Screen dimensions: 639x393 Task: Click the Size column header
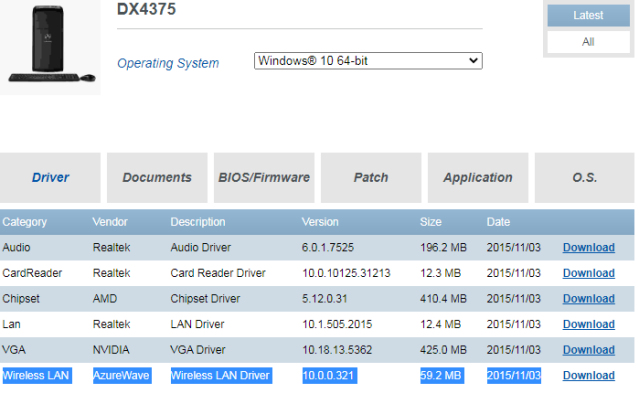tap(431, 222)
